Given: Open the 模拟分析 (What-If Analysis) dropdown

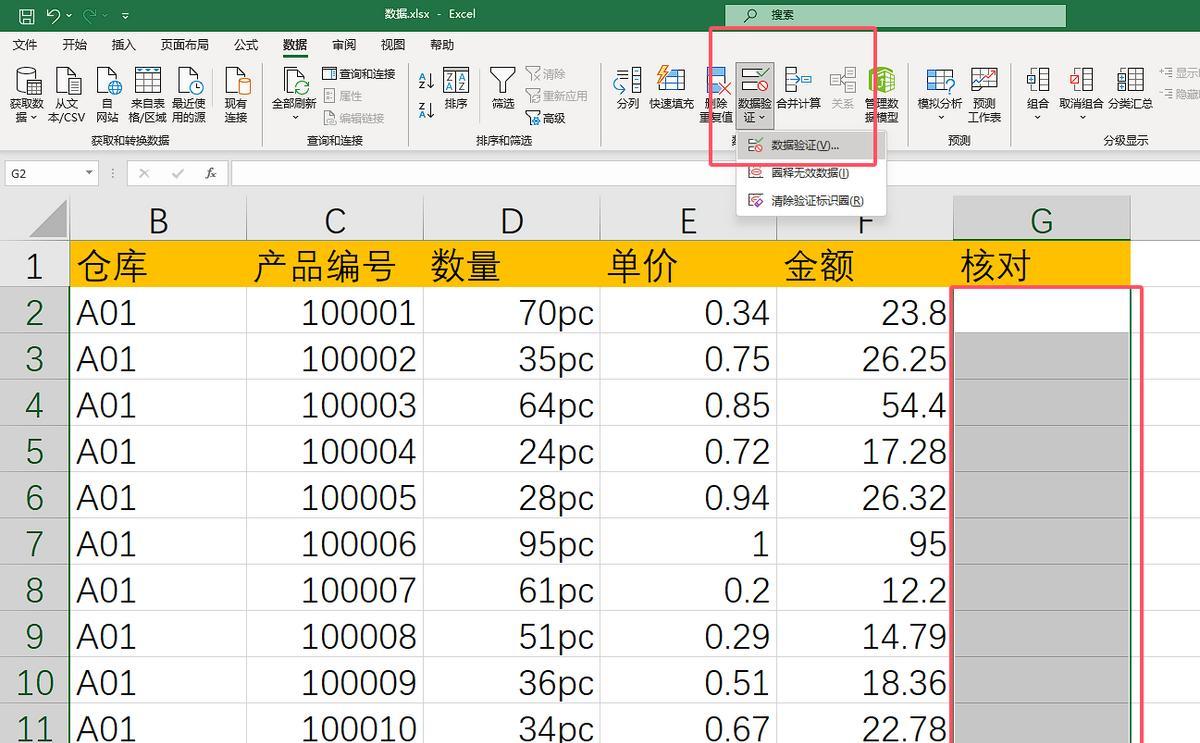Looking at the screenshot, I should click(x=940, y=96).
